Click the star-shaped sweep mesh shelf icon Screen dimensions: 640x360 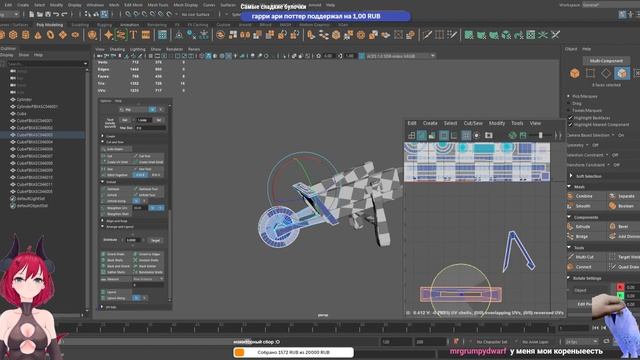108,35
